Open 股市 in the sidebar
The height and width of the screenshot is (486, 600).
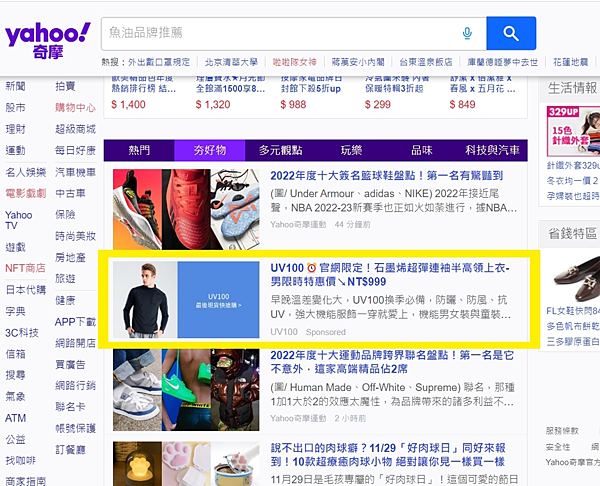coord(15,108)
